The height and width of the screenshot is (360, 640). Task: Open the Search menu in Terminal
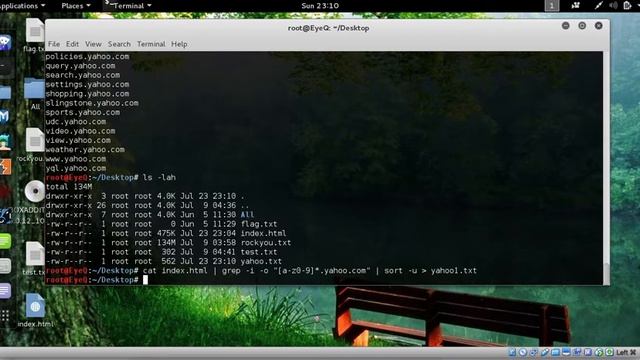coord(119,44)
